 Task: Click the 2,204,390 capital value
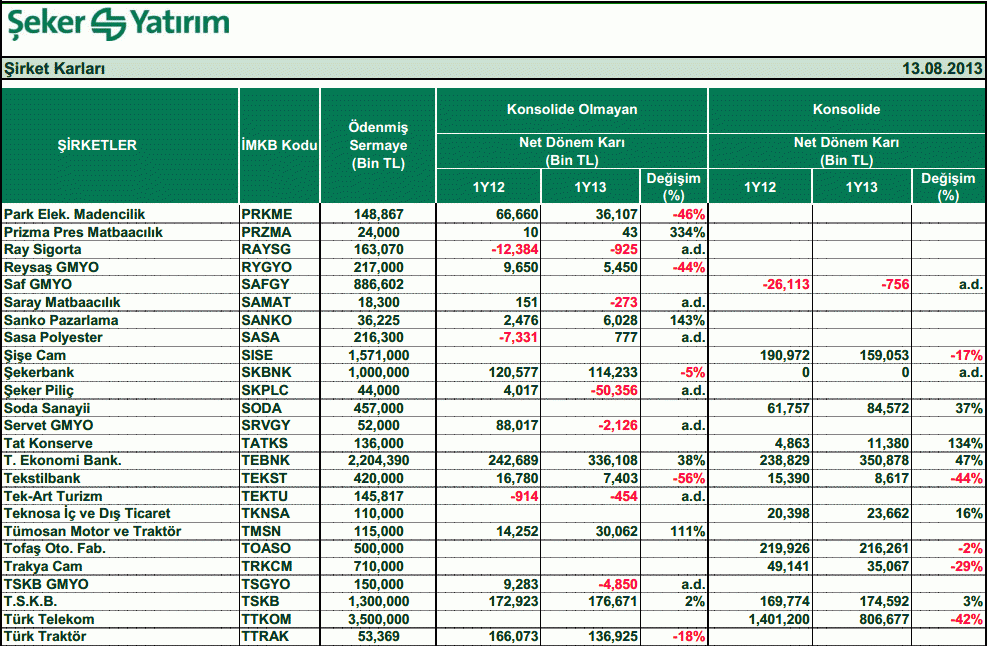click(x=378, y=461)
